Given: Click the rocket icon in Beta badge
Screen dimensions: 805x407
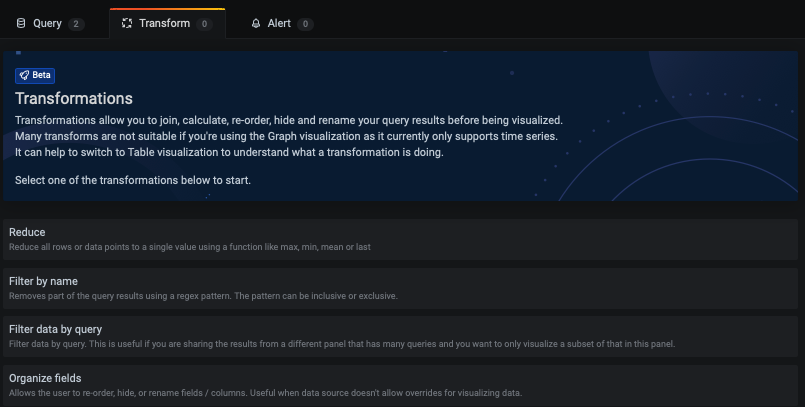Looking at the screenshot, I should 24,75.
